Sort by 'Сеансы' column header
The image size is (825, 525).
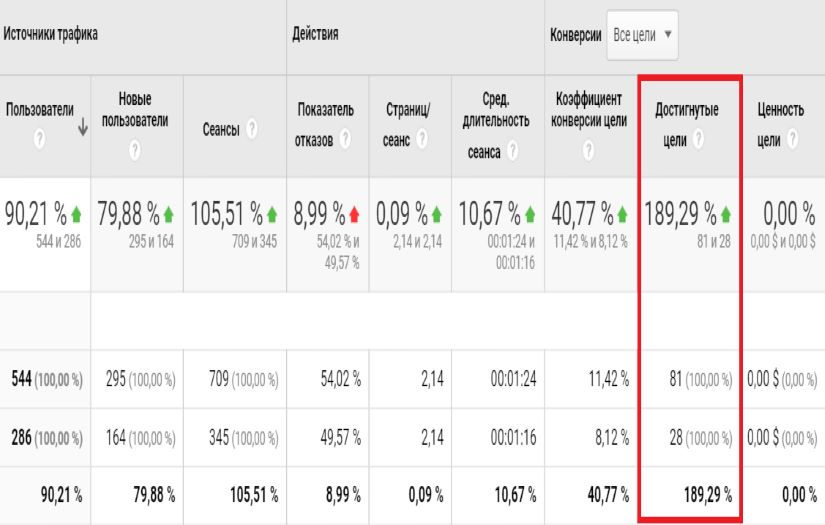pos(221,129)
